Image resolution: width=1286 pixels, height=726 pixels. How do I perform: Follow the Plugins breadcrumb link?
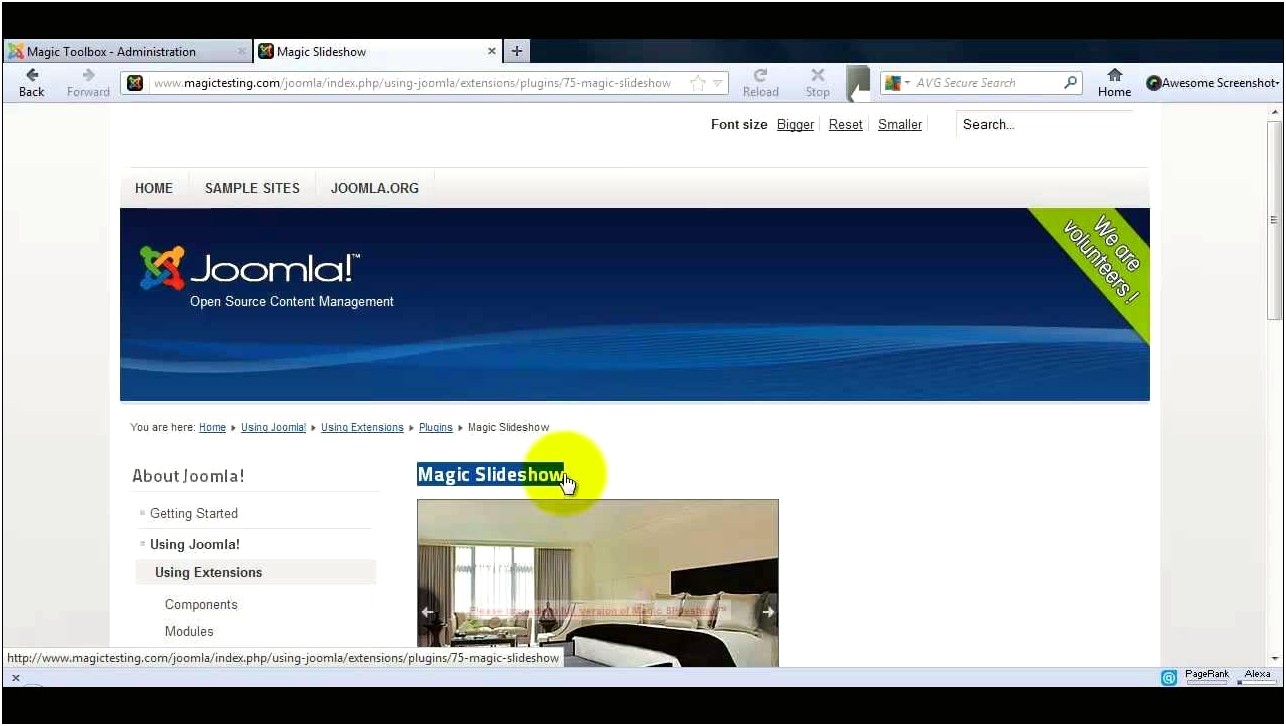436,428
